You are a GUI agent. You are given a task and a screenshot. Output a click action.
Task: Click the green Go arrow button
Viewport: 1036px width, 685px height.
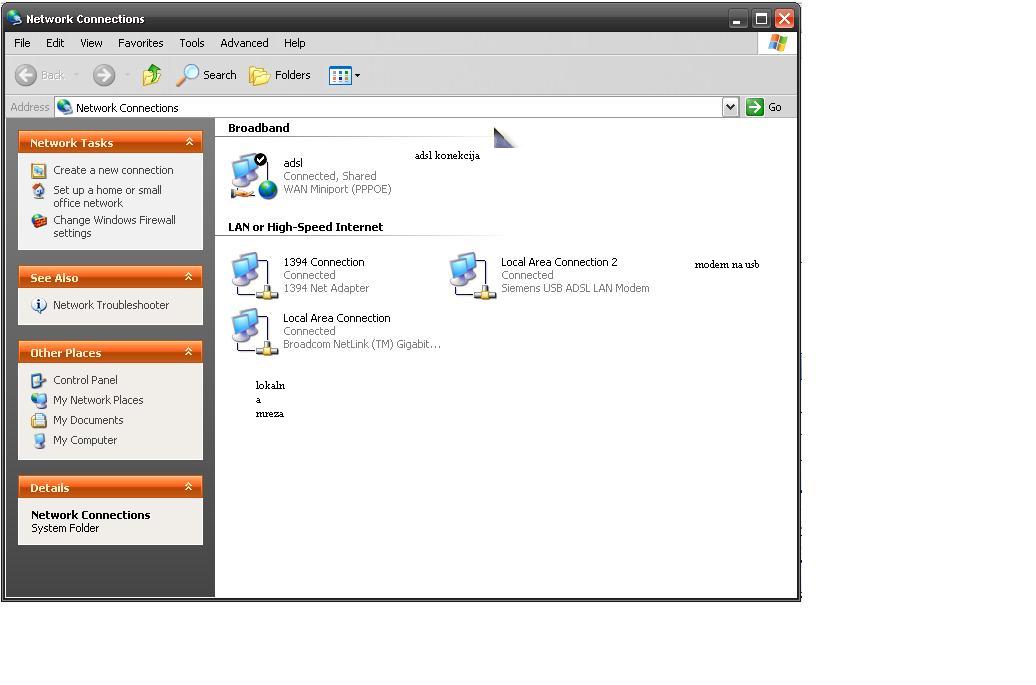(755, 107)
